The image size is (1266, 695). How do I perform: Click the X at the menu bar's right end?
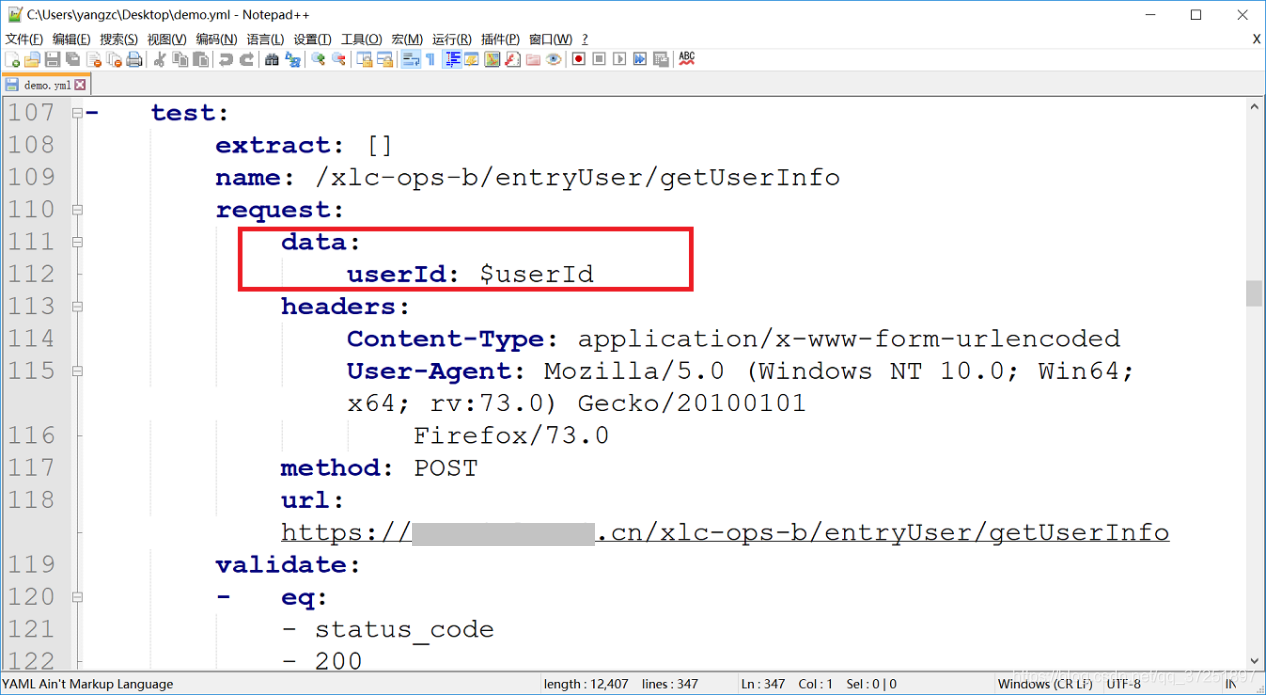tap(1256, 39)
